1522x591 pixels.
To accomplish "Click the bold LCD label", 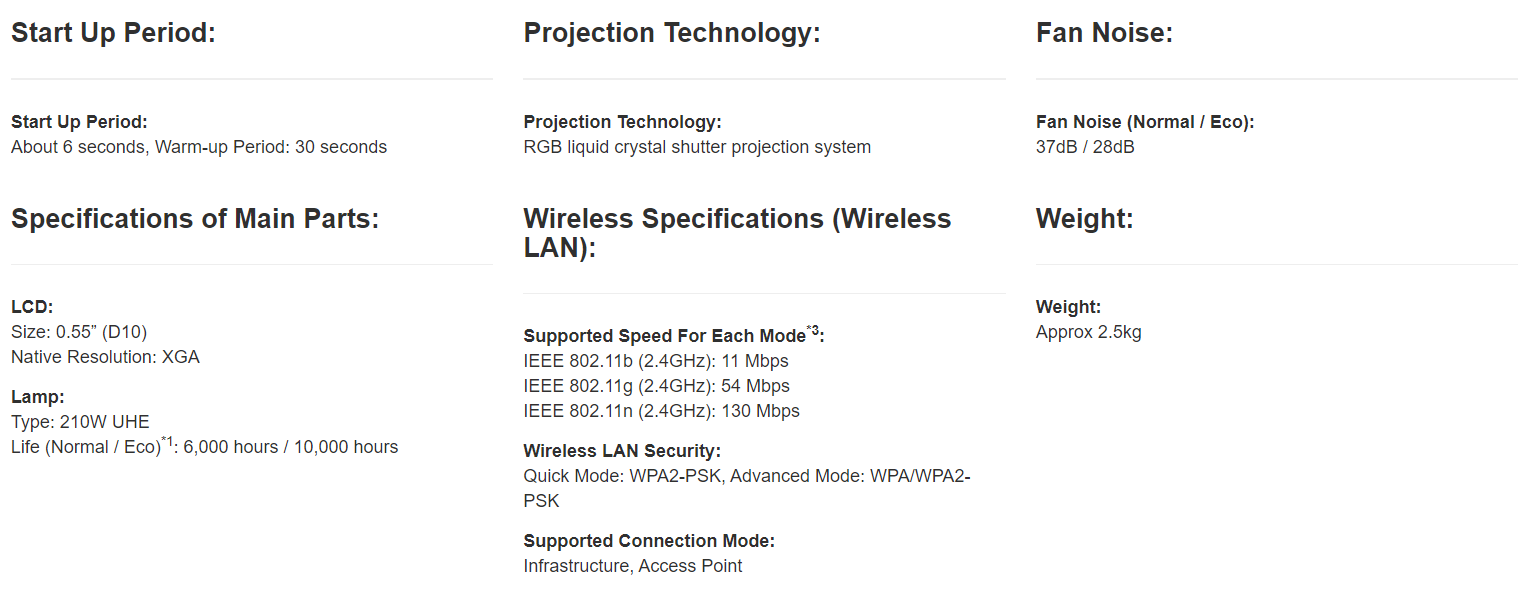I will 32,307.
